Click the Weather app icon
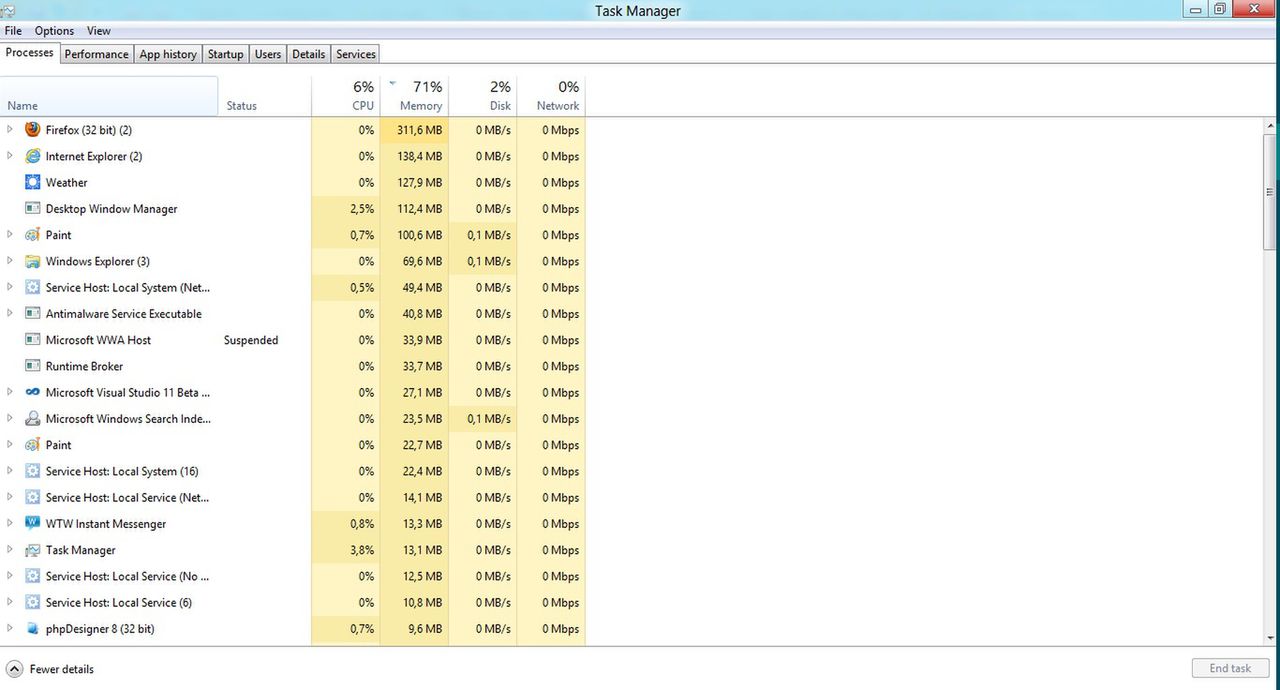Image resolution: width=1280 pixels, height=690 pixels. click(x=32, y=182)
